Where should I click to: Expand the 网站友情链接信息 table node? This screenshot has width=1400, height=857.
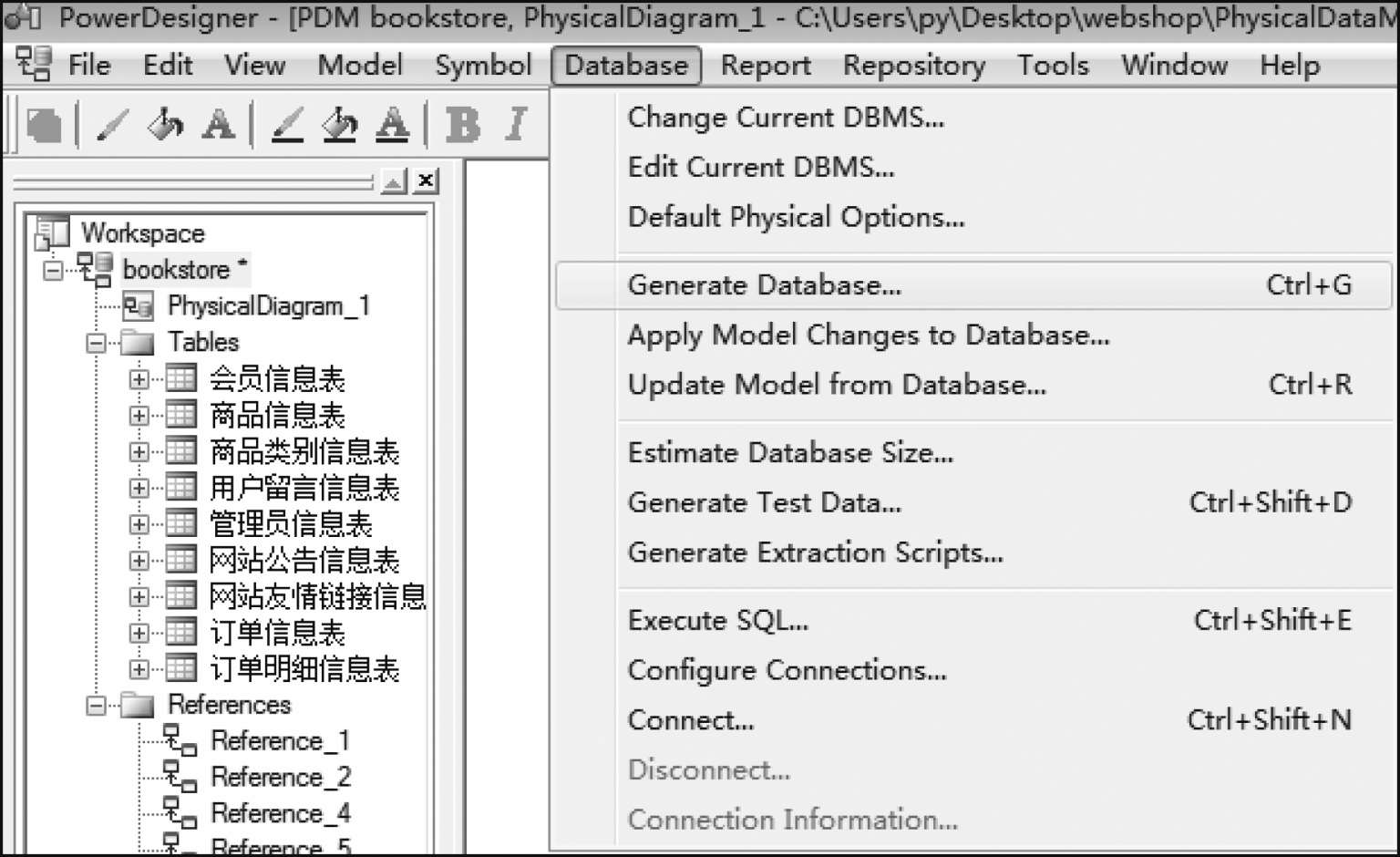(139, 597)
